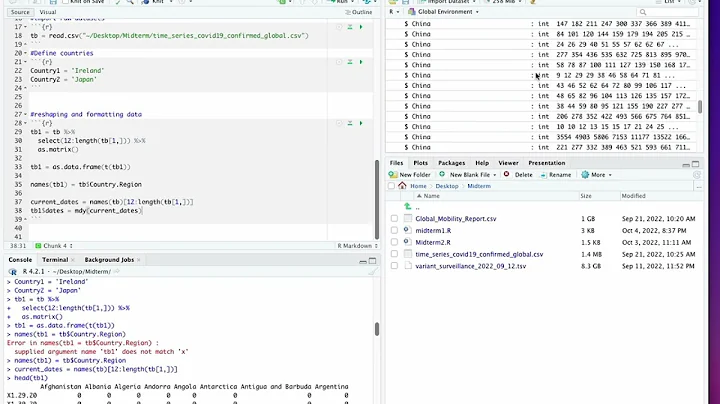Click the Global_Mobility_Report.csv file icon
This screenshot has width=720, height=404.
click(x=408, y=219)
